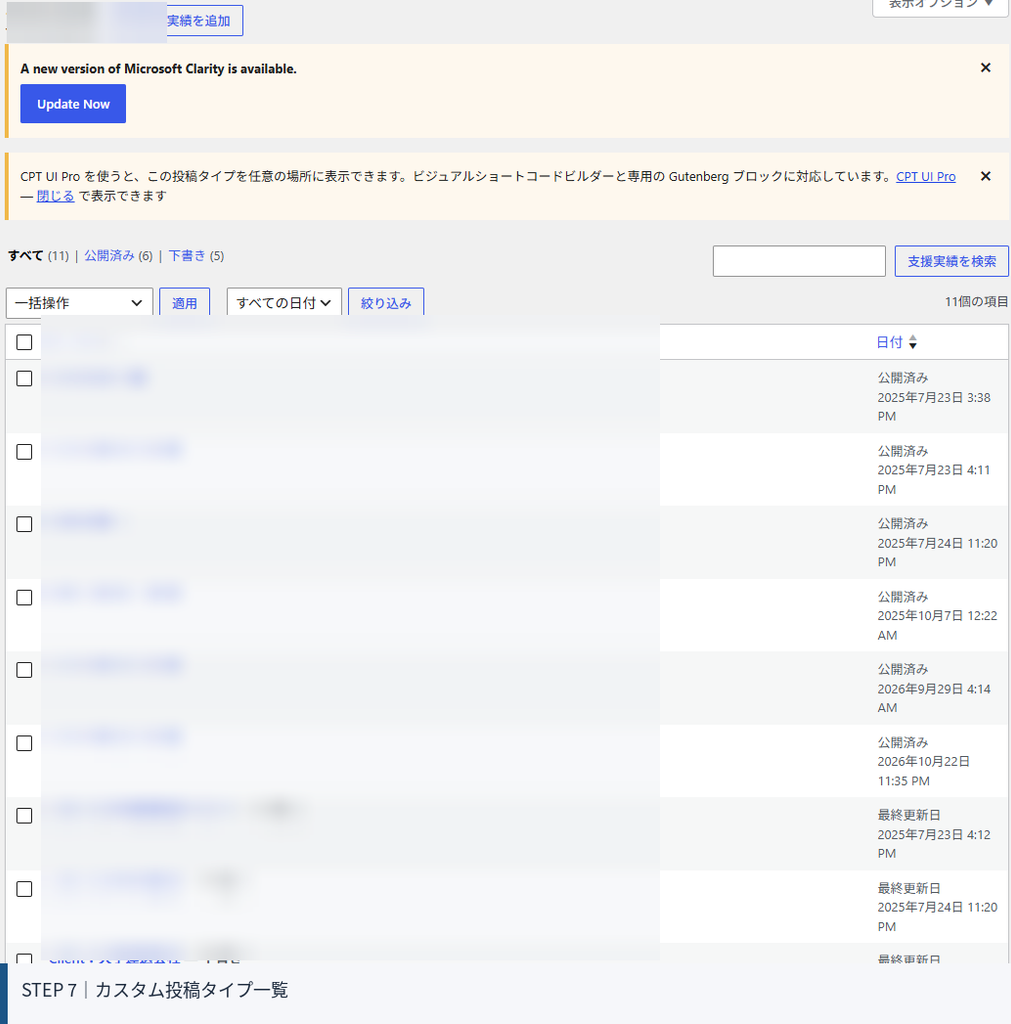Open the すべての日付 date filter dropdown
The image size is (1011, 1024).
click(283, 302)
